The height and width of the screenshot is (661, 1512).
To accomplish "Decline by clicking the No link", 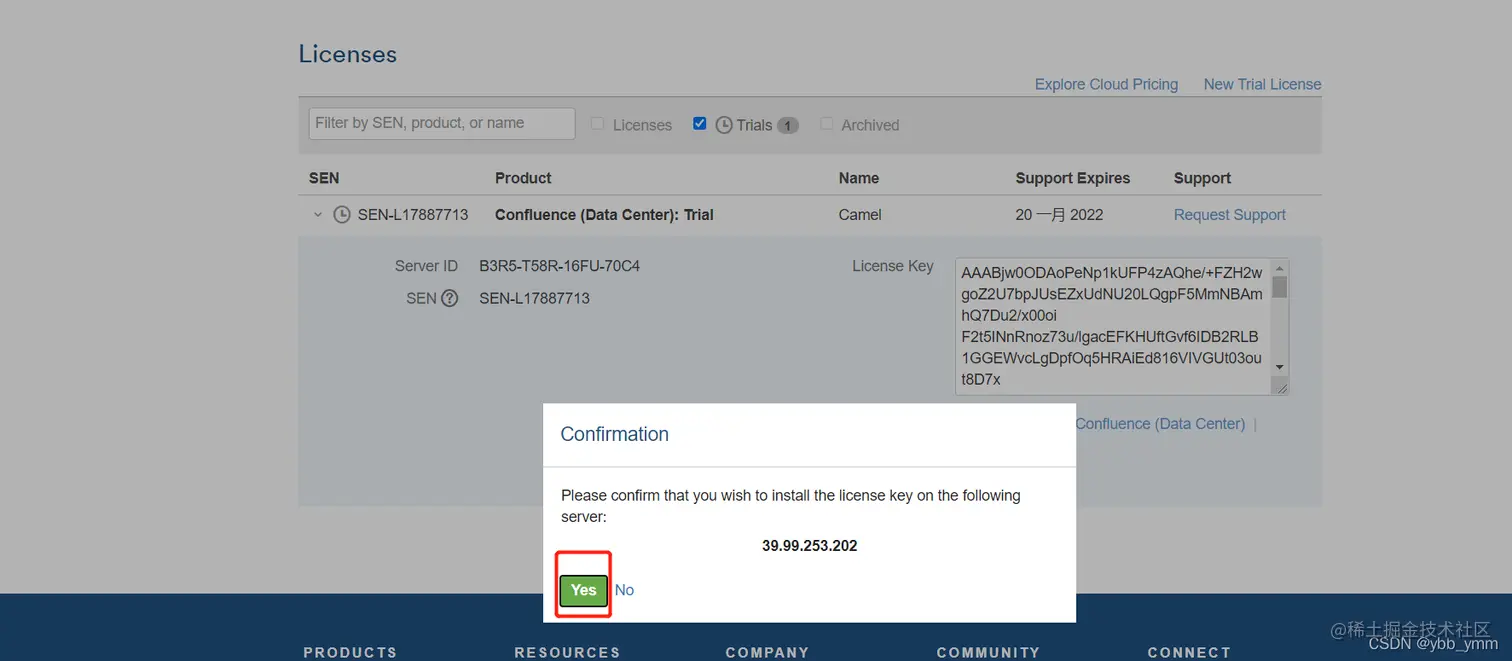I will [x=624, y=590].
